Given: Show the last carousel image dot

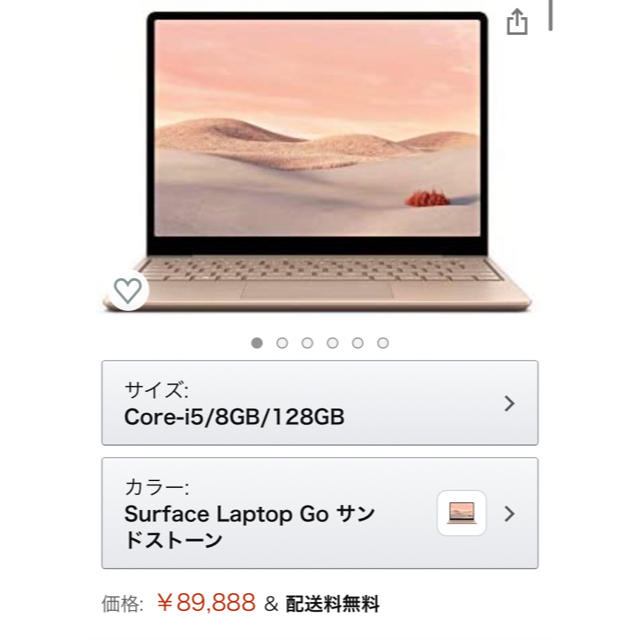Looking at the screenshot, I should 383,343.
